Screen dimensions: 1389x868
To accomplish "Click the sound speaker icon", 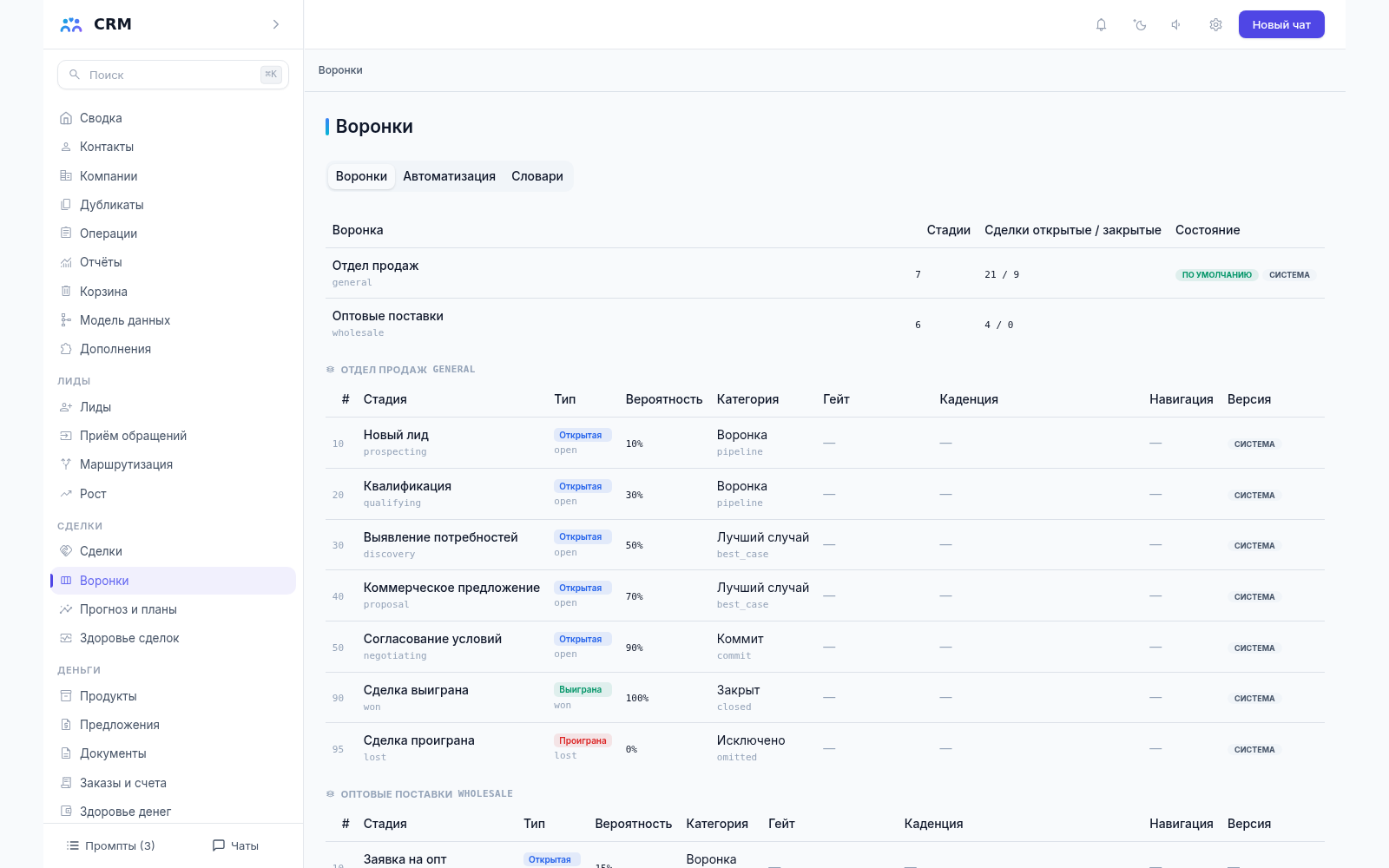I will pyautogui.click(x=1176, y=24).
